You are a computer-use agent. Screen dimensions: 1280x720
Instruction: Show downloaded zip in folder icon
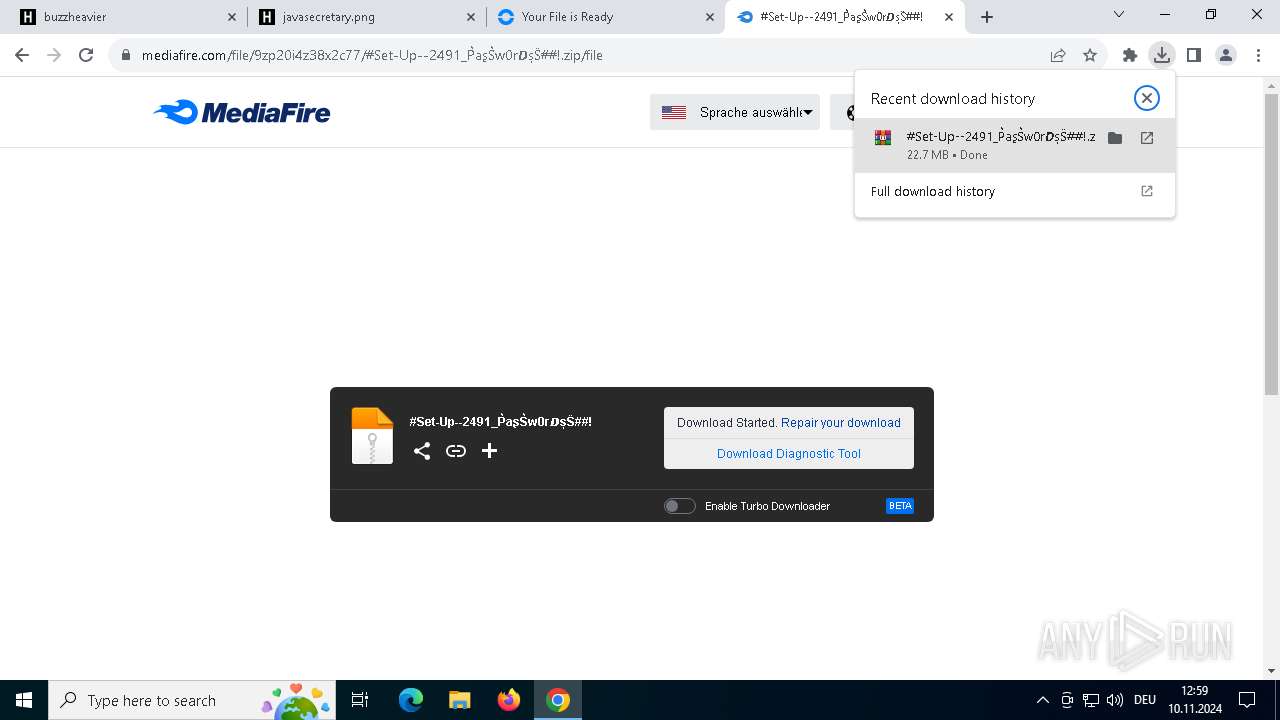(1115, 138)
